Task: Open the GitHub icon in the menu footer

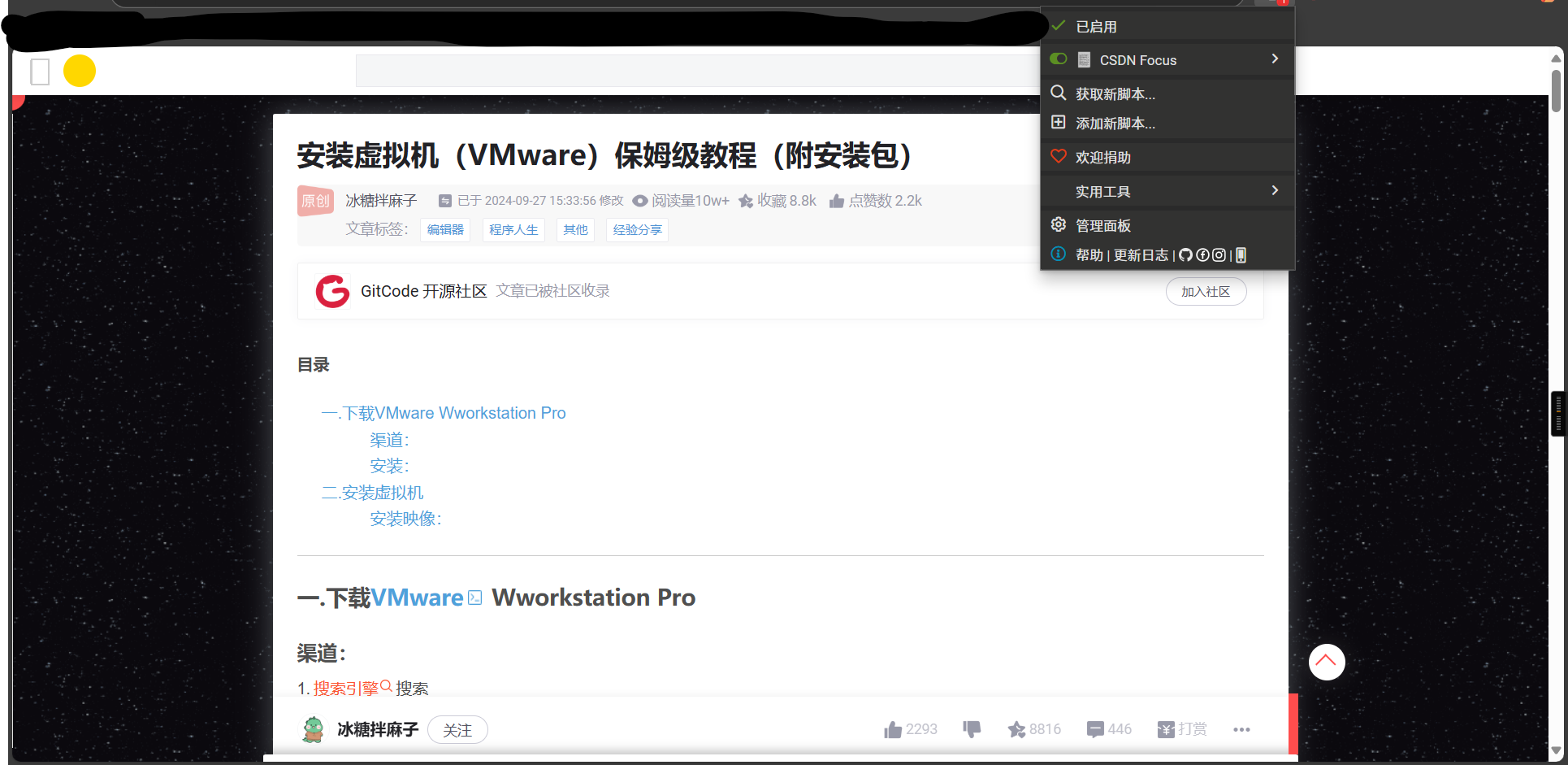Action: pyautogui.click(x=1185, y=255)
